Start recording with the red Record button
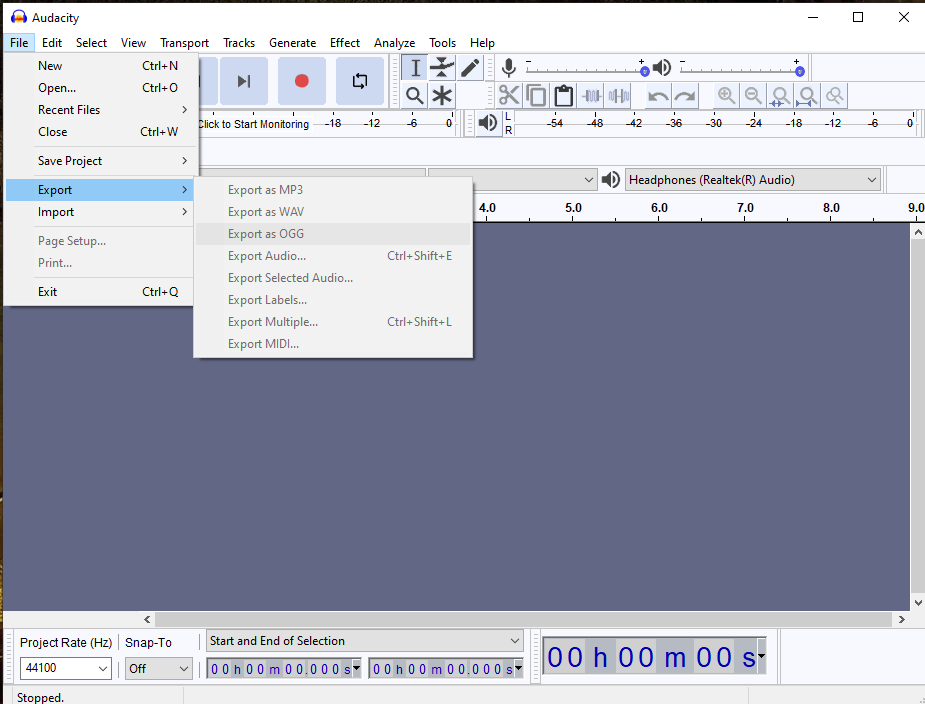 [301, 81]
